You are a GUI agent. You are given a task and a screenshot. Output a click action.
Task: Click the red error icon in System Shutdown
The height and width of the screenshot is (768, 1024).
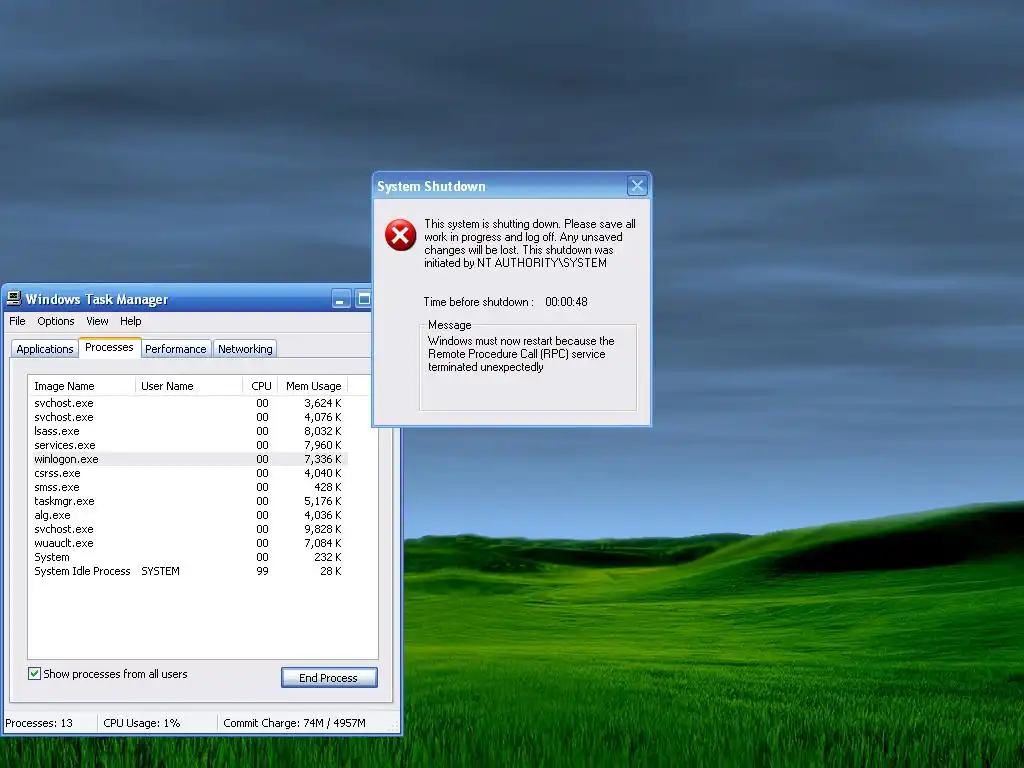pyautogui.click(x=400, y=235)
